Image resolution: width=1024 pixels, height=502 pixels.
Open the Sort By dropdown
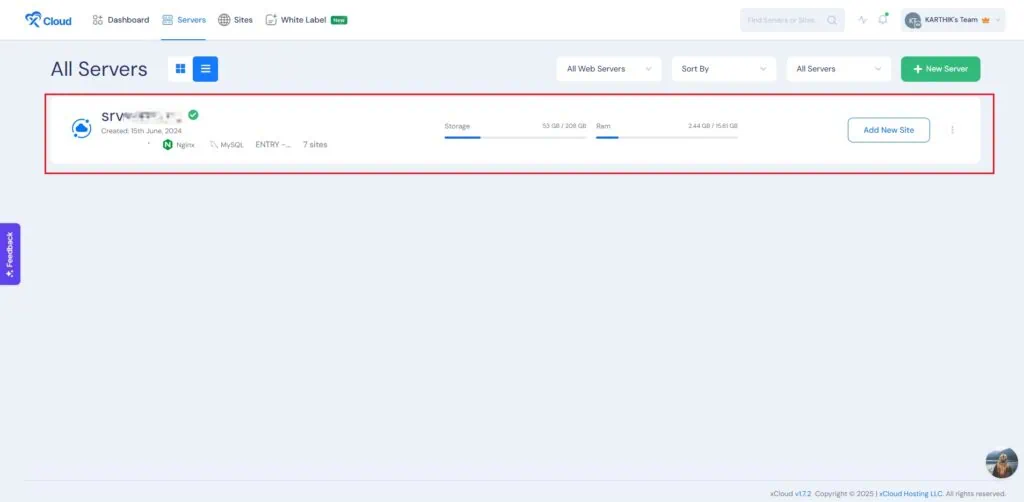tap(724, 69)
